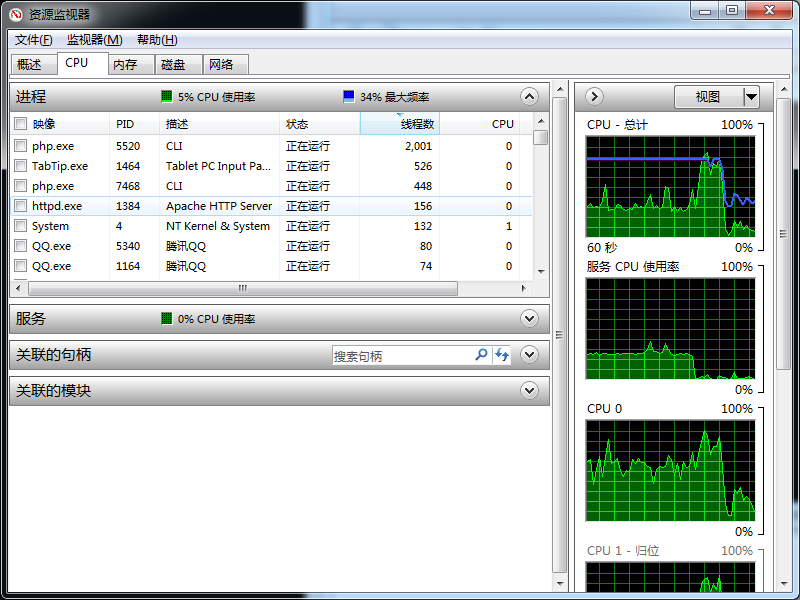Screen dimensions: 800x600
Task: Sort by the Thread count column header
Action: pyautogui.click(x=400, y=124)
